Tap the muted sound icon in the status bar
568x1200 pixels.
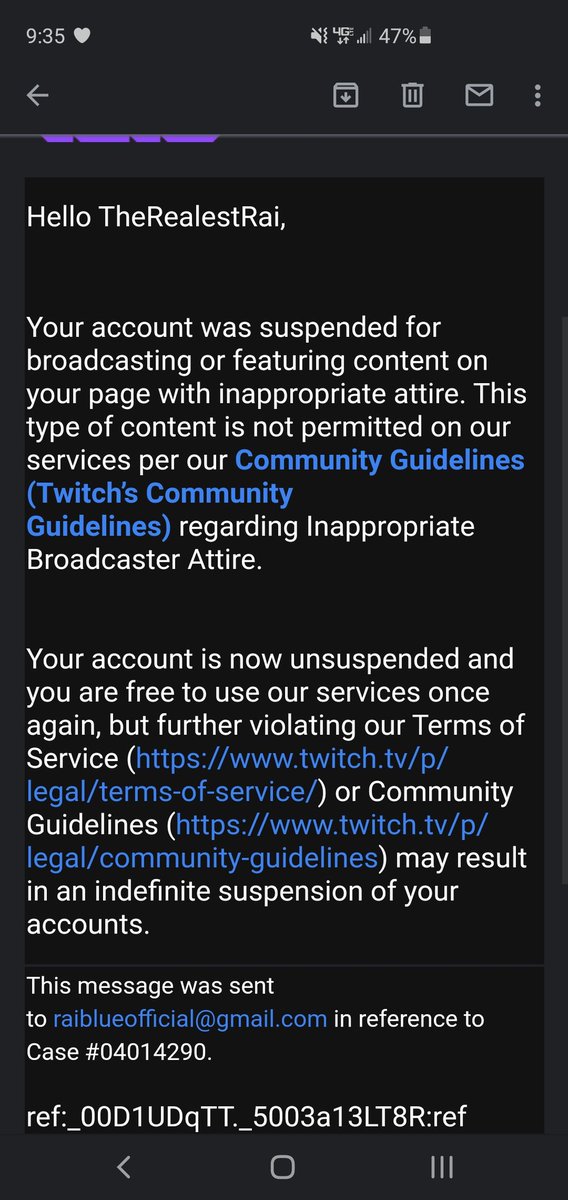pyautogui.click(x=319, y=36)
